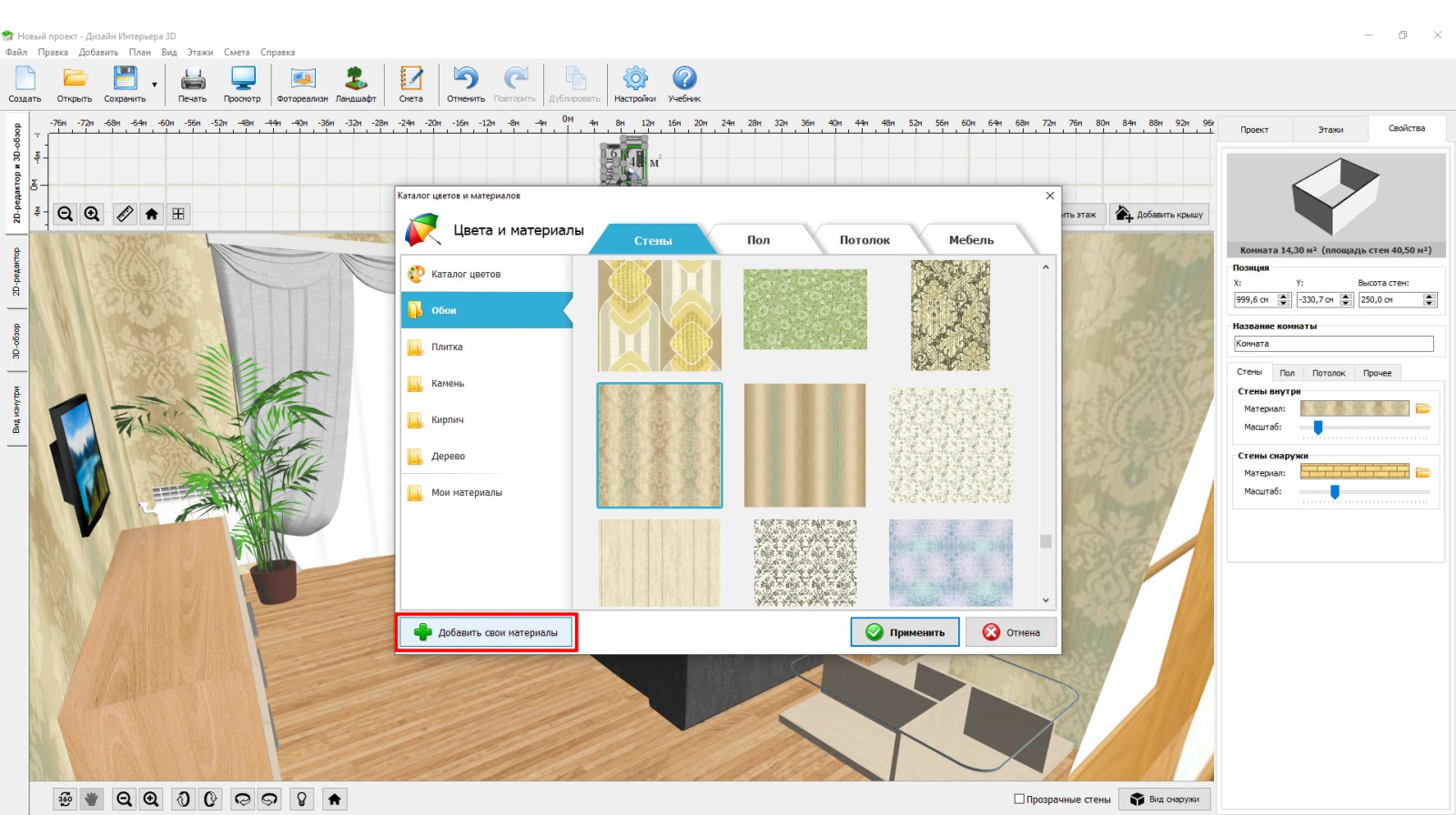This screenshot has width=1456, height=815.
Task: Select the green floral wallpaper thumbnail
Action: [x=804, y=309]
